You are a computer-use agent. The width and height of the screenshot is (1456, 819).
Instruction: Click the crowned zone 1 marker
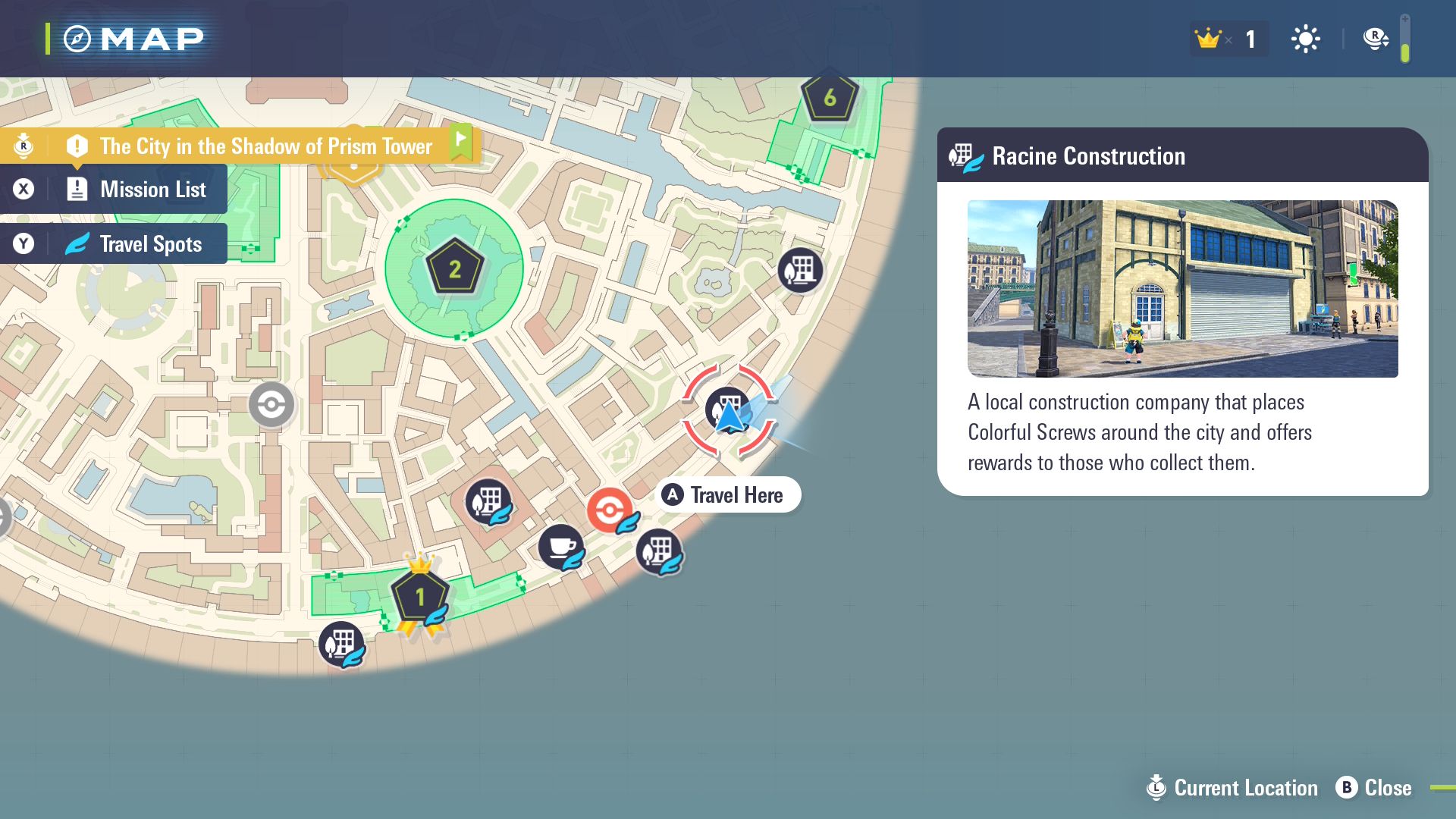pyautogui.click(x=419, y=597)
